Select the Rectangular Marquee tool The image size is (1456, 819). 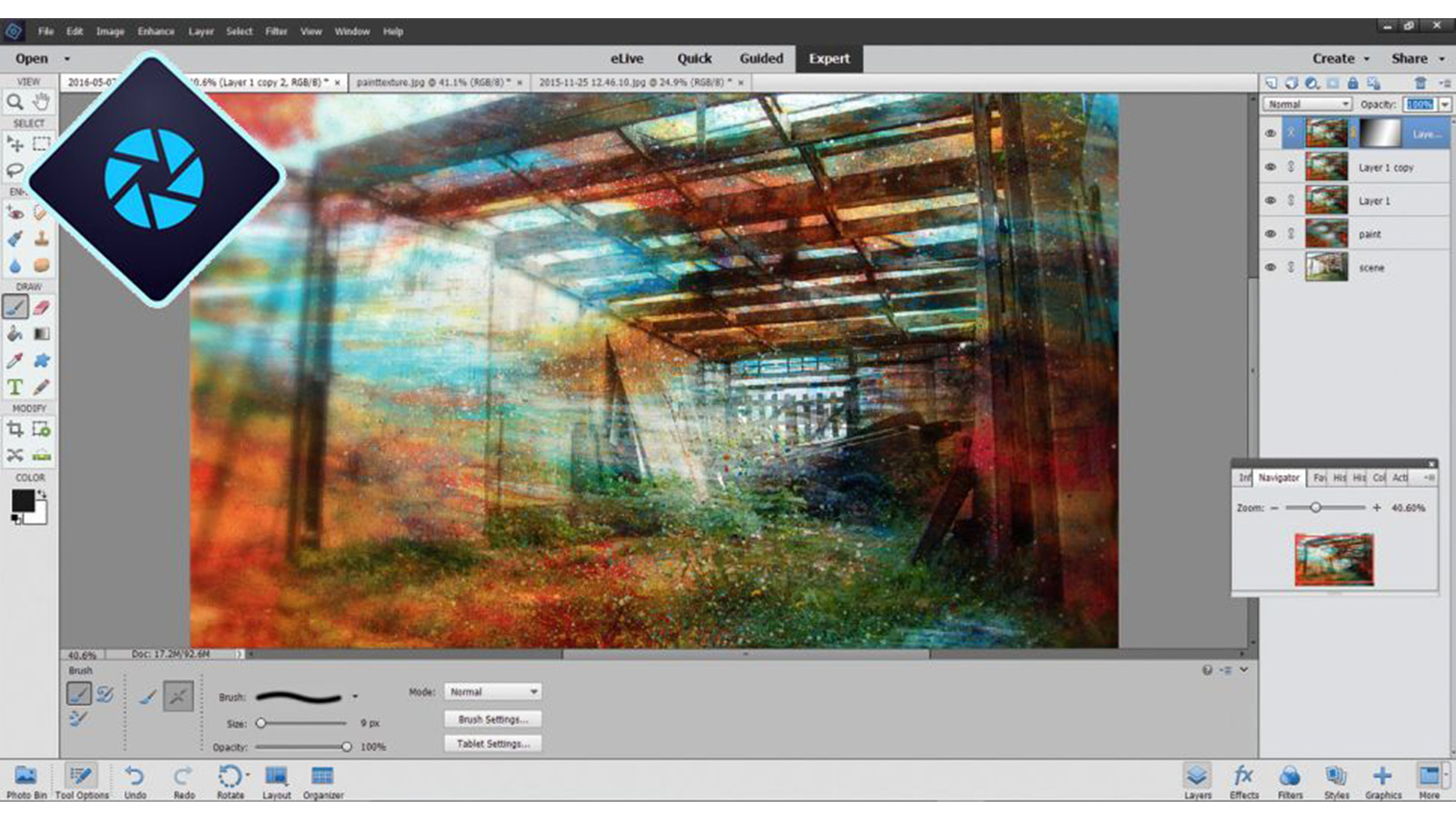42,144
